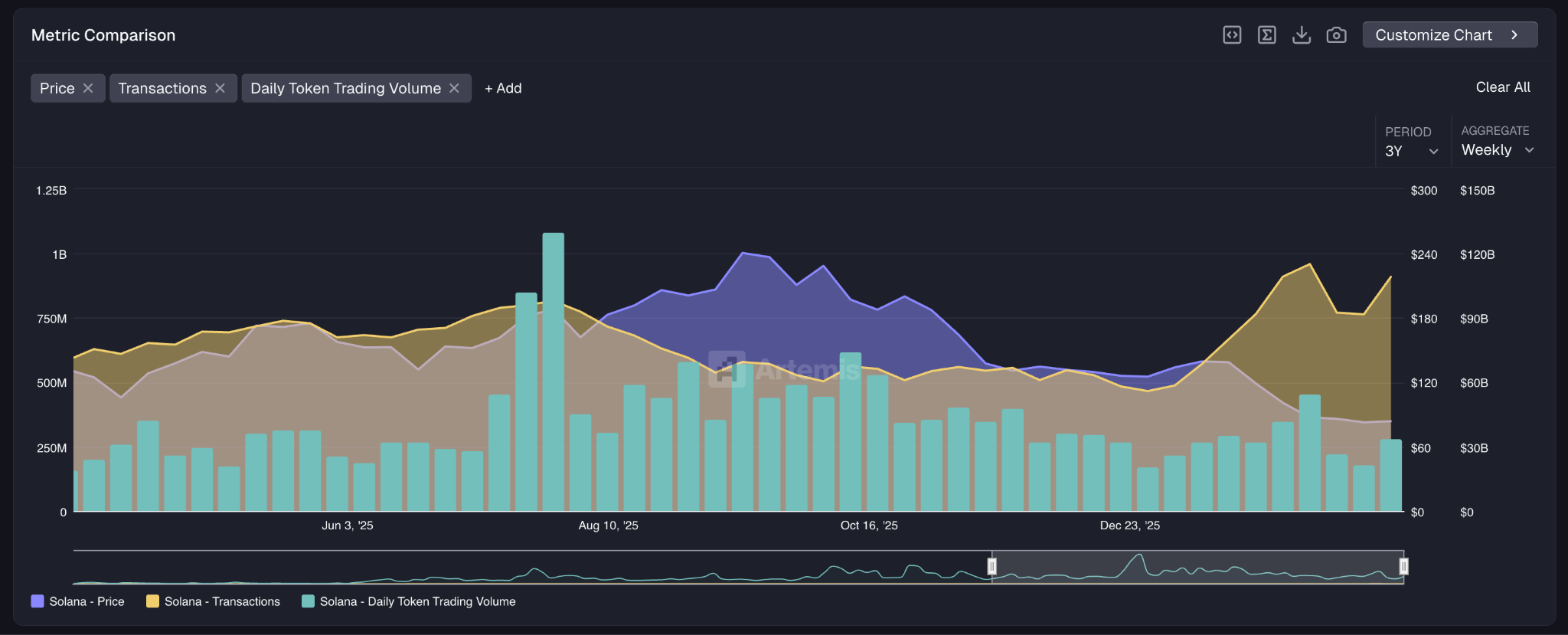Click the right range slider handle
This screenshot has width=1568, height=635.
click(1403, 566)
